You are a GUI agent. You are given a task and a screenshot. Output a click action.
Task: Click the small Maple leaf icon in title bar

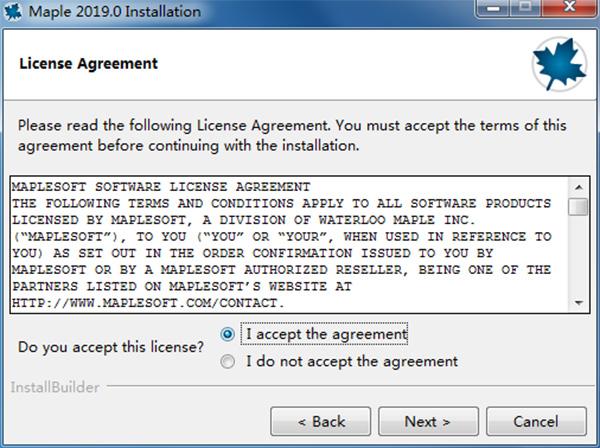[x=12, y=12]
